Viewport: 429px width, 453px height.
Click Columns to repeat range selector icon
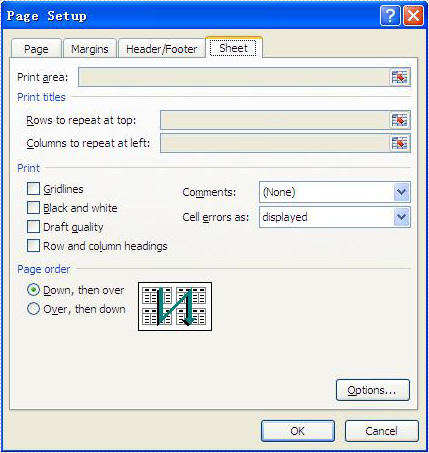(399, 143)
